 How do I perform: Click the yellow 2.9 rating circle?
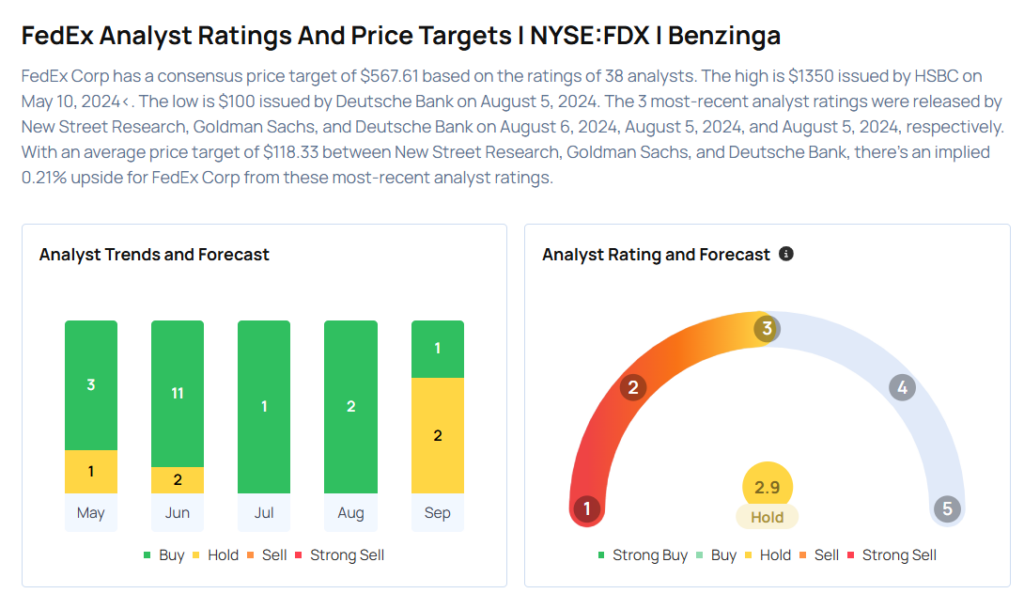pyautogui.click(x=767, y=488)
